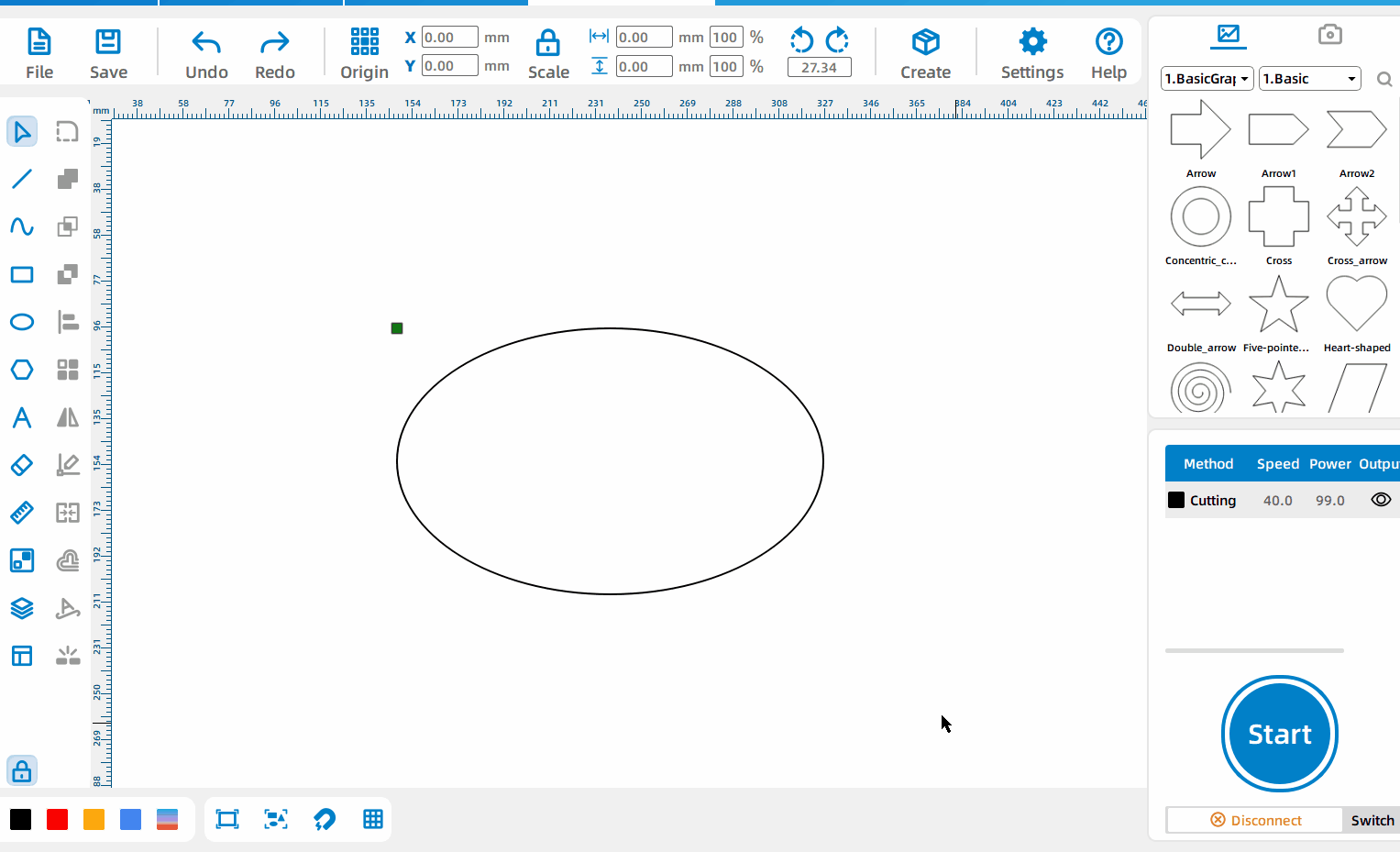Click the library search magnifier
This screenshot has height=852, width=1400.
pyautogui.click(x=1384, y=80)
